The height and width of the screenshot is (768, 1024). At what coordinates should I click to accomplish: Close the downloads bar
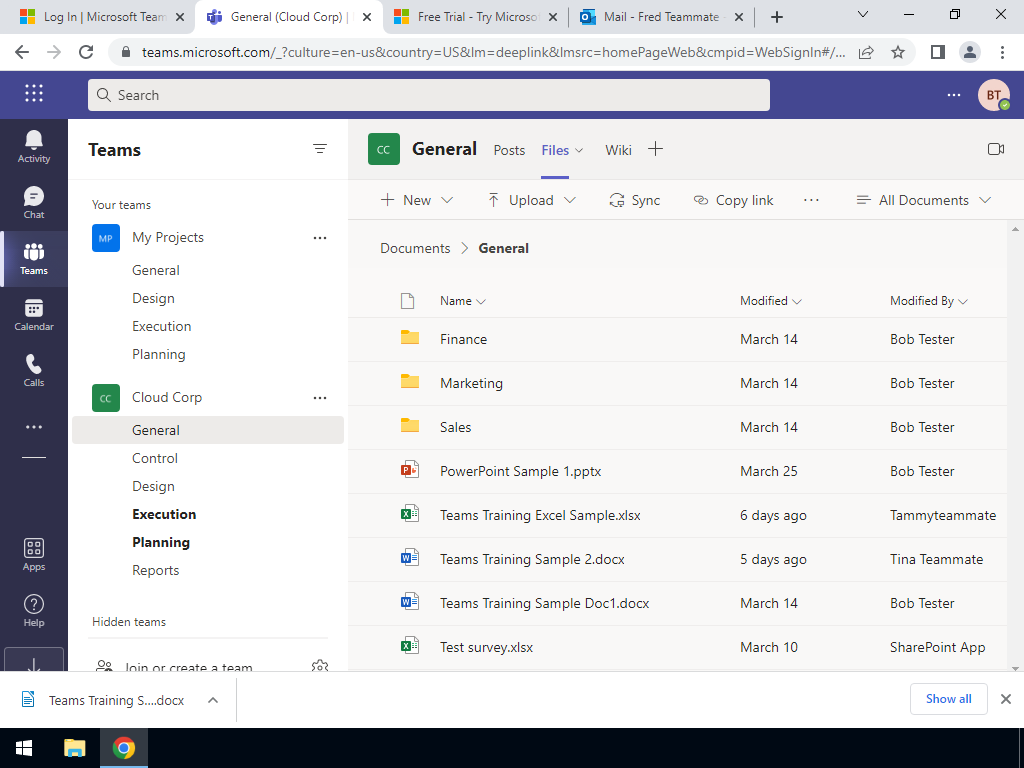point(1006,699)
